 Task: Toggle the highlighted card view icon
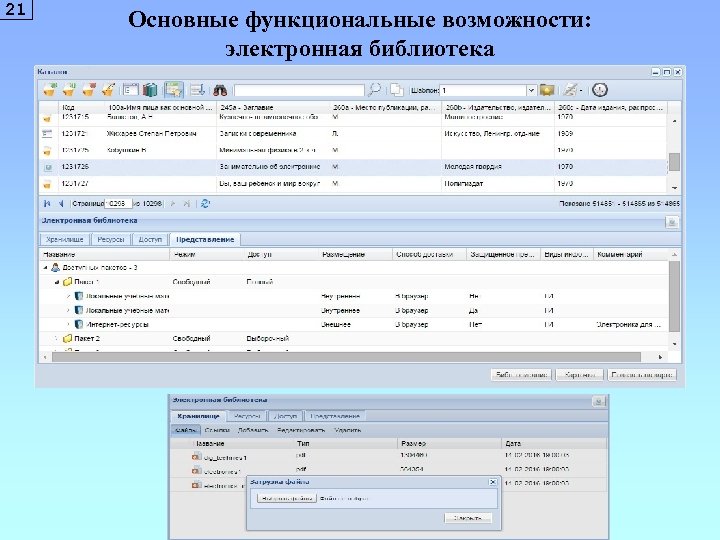(173, 90)
